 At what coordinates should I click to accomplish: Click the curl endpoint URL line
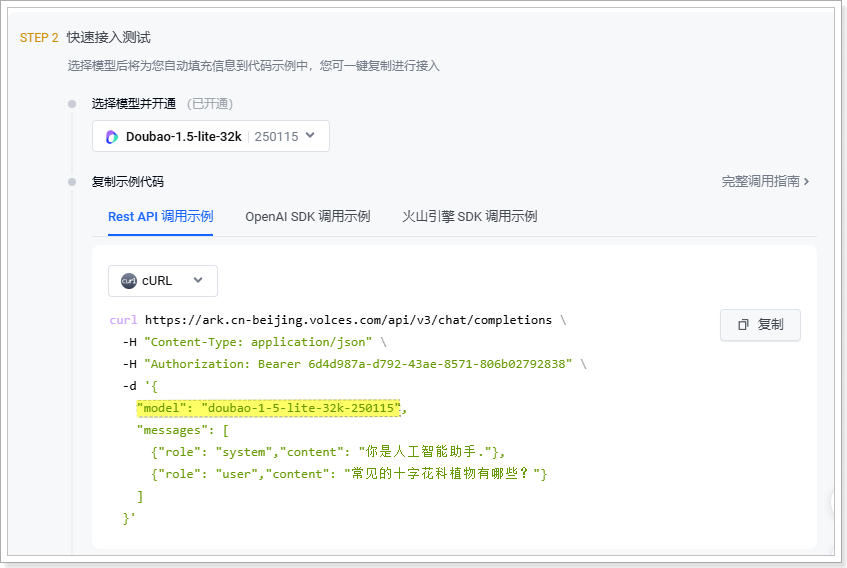pos(338,320)
